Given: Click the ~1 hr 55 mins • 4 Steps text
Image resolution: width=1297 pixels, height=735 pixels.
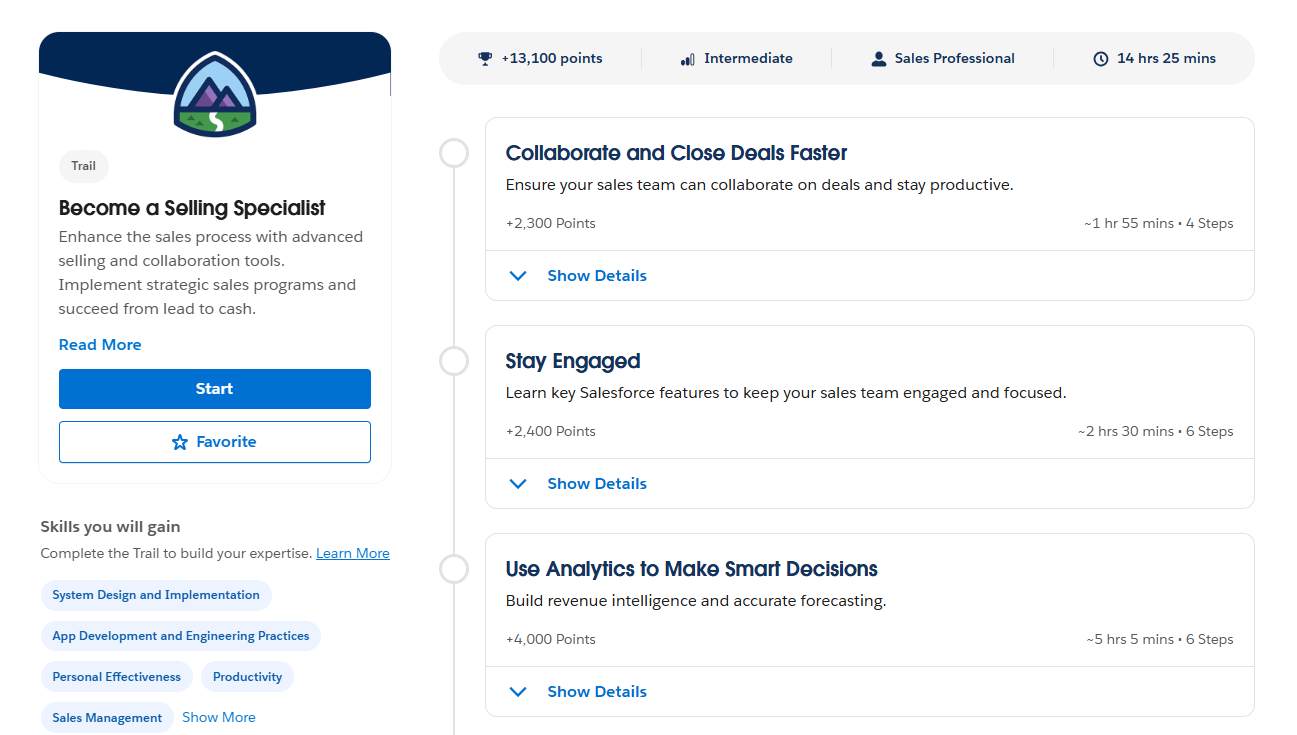Looking at the screenshot, I should (x=1159, y=224).
